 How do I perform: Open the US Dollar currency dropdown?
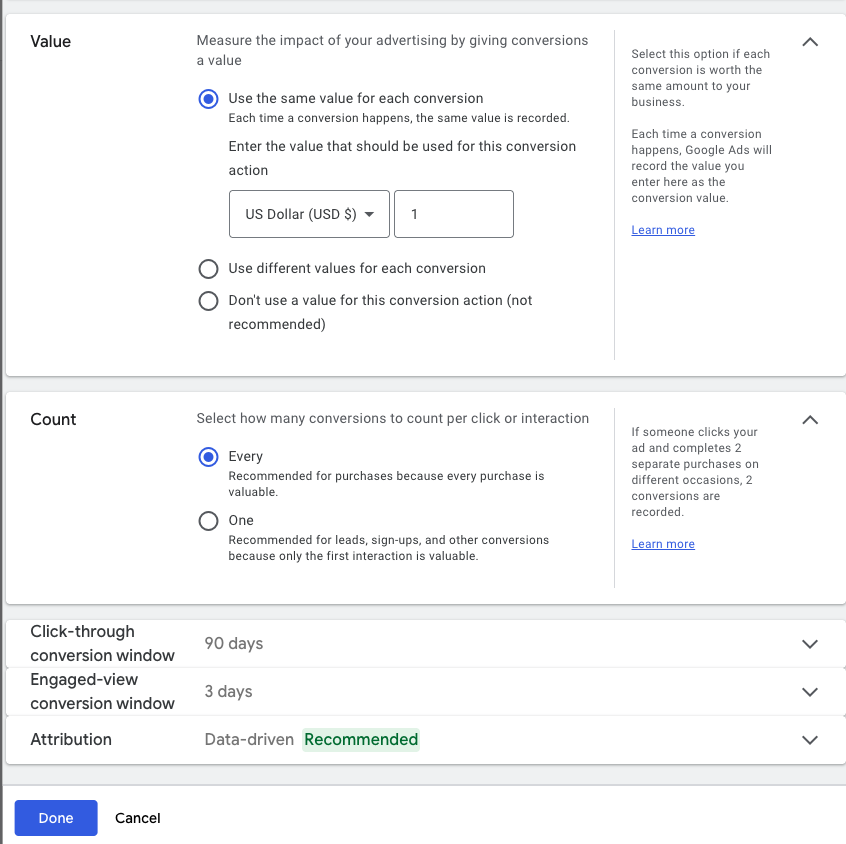click(309, 214)
